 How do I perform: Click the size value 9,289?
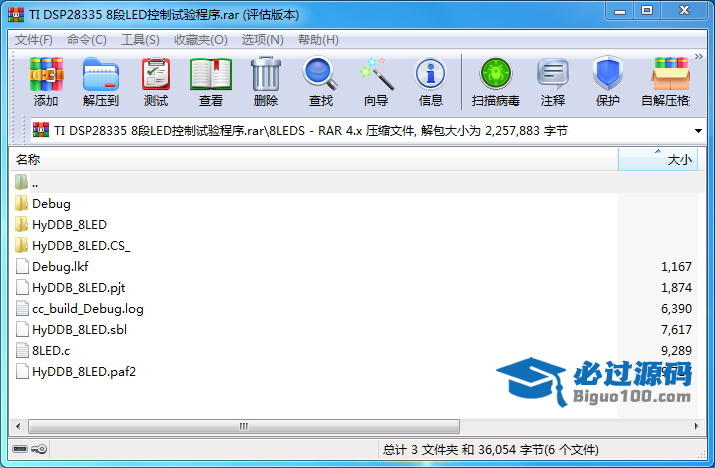pos(676,350)
